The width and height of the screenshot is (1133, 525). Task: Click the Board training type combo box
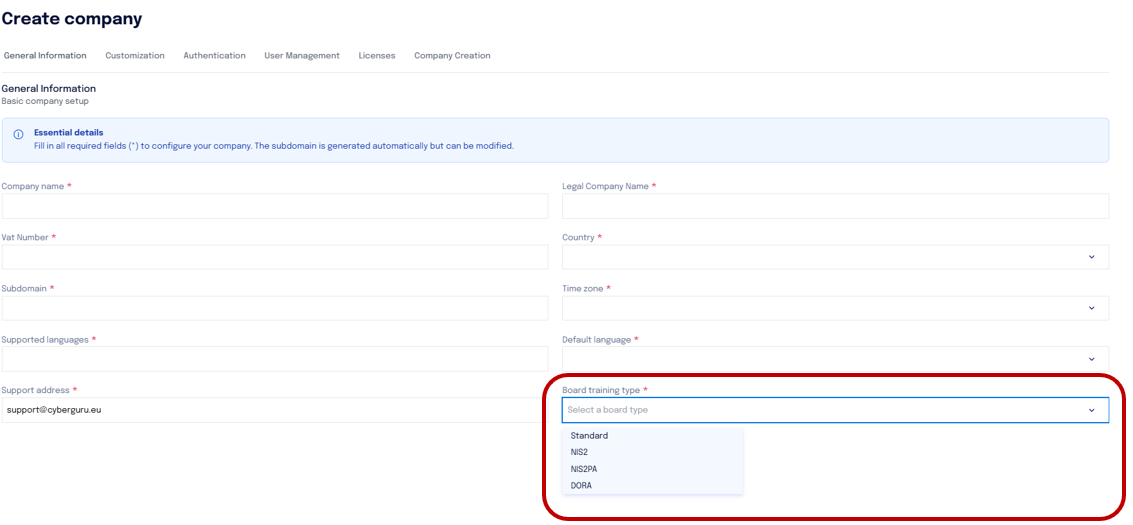click(835, 409)
